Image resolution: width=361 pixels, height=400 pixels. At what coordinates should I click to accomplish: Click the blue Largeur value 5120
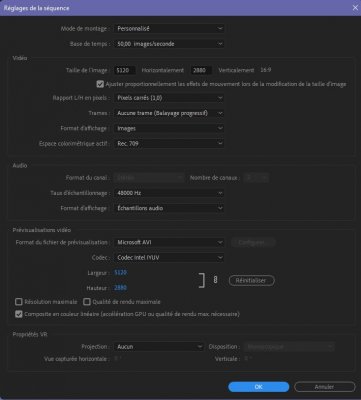(x=120, y=273)
